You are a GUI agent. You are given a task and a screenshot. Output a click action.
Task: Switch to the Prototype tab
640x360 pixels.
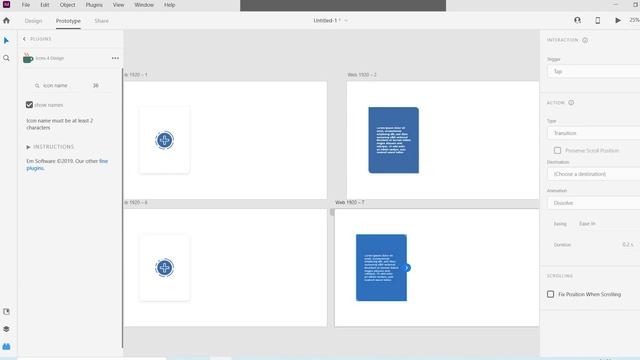pos(68,21)
